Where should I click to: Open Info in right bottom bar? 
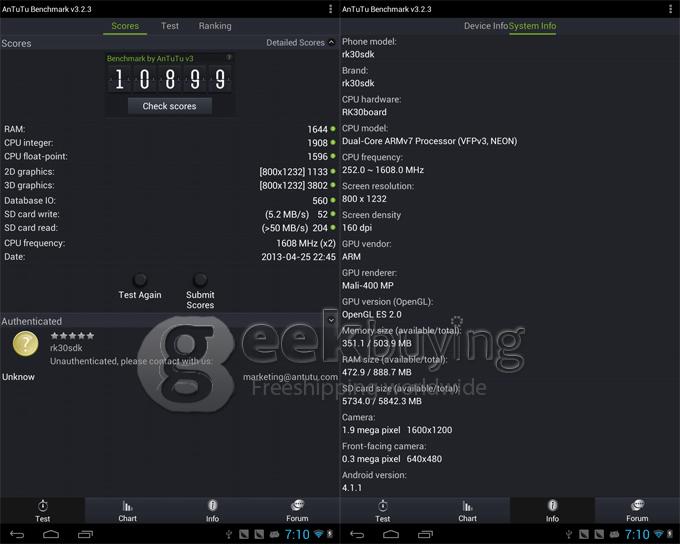(x=552, y=511)
